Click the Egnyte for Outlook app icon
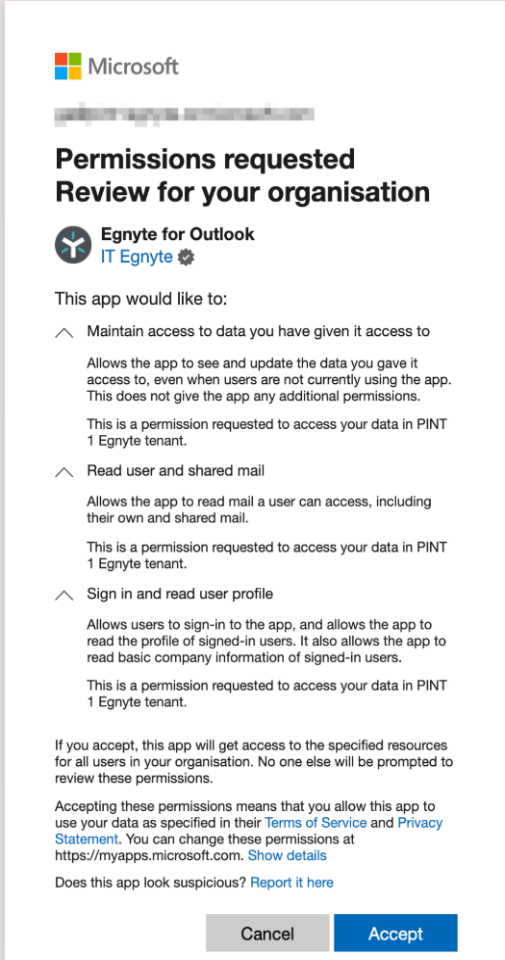The width and height of the screenshot is (505, 960). click(x=73, y=245)
